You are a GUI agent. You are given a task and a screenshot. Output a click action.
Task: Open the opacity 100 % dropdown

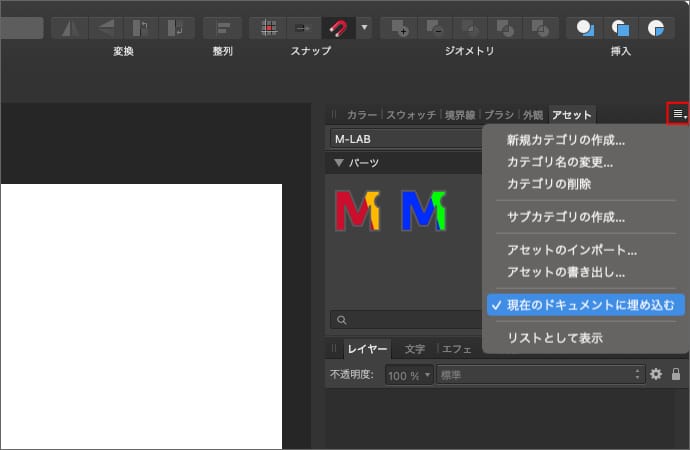pos(427,375)
